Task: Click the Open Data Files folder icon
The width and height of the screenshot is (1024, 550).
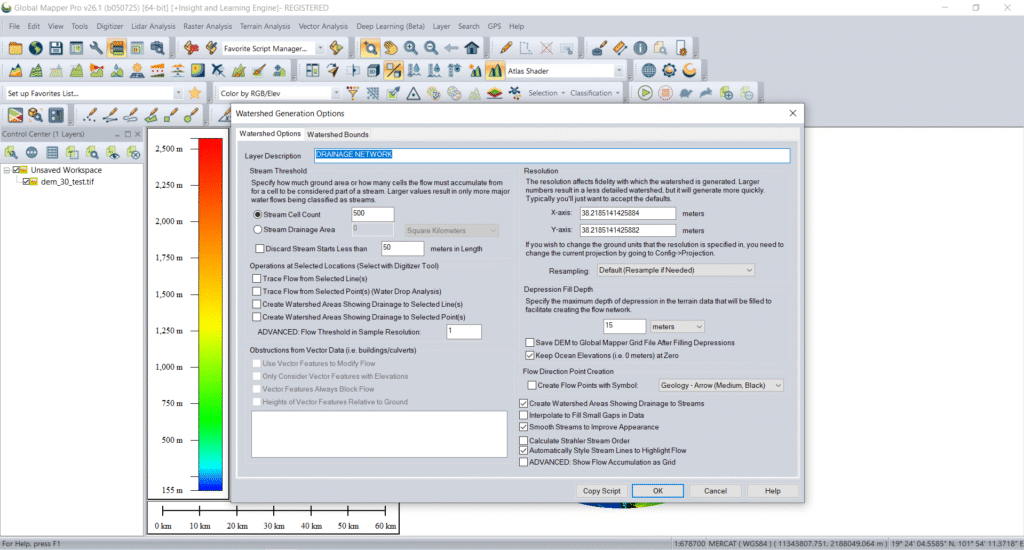Action: point(15,48)
